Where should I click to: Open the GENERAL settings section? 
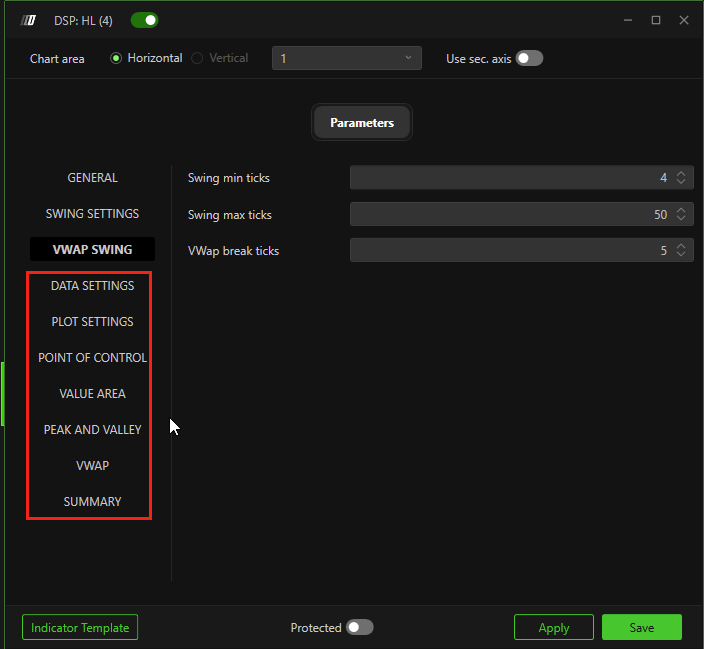pos(92,178)
